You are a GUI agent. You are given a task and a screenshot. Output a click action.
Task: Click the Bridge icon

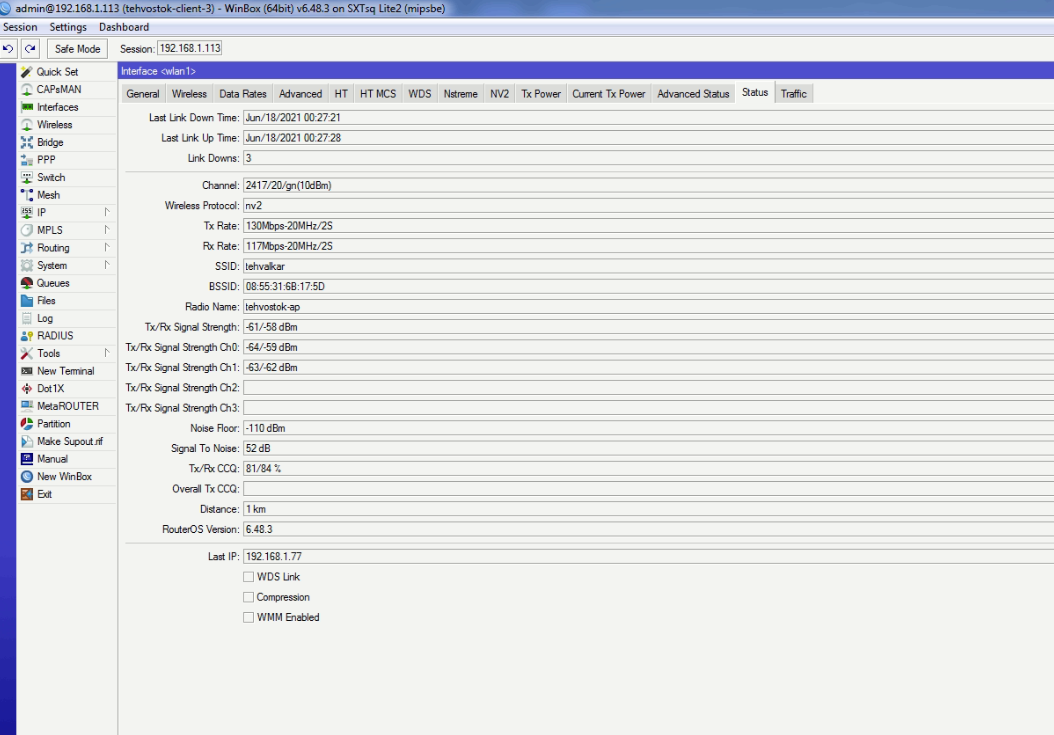coord(26,142)
